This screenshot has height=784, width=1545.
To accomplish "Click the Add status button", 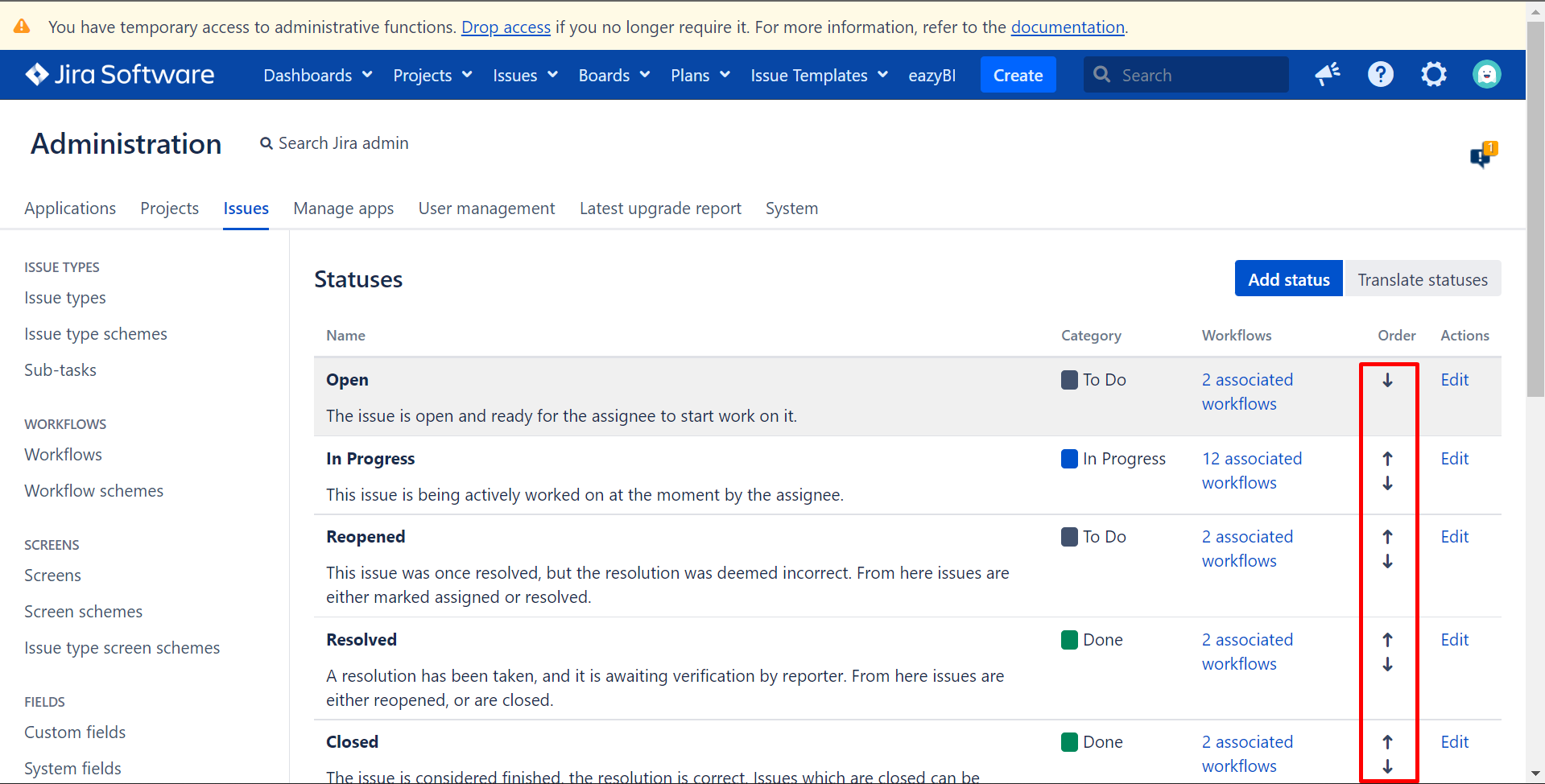I will pos(1288,279).
